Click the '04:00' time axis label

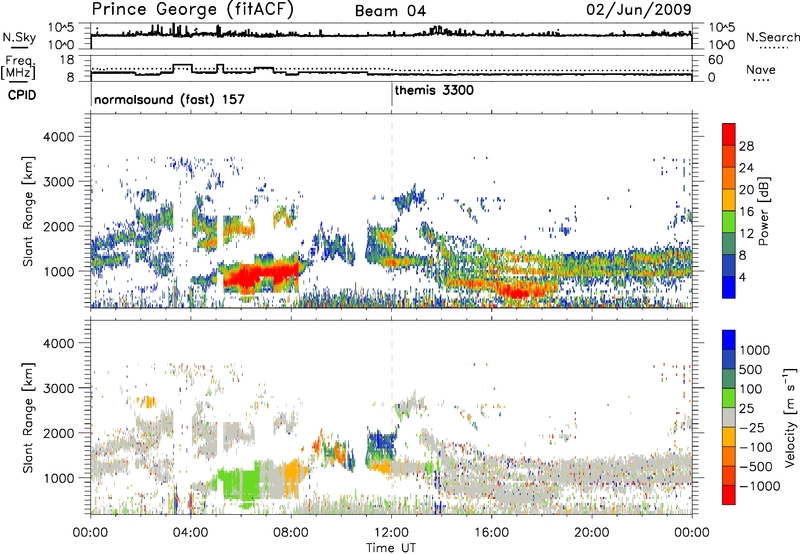(x=190, y=533)
